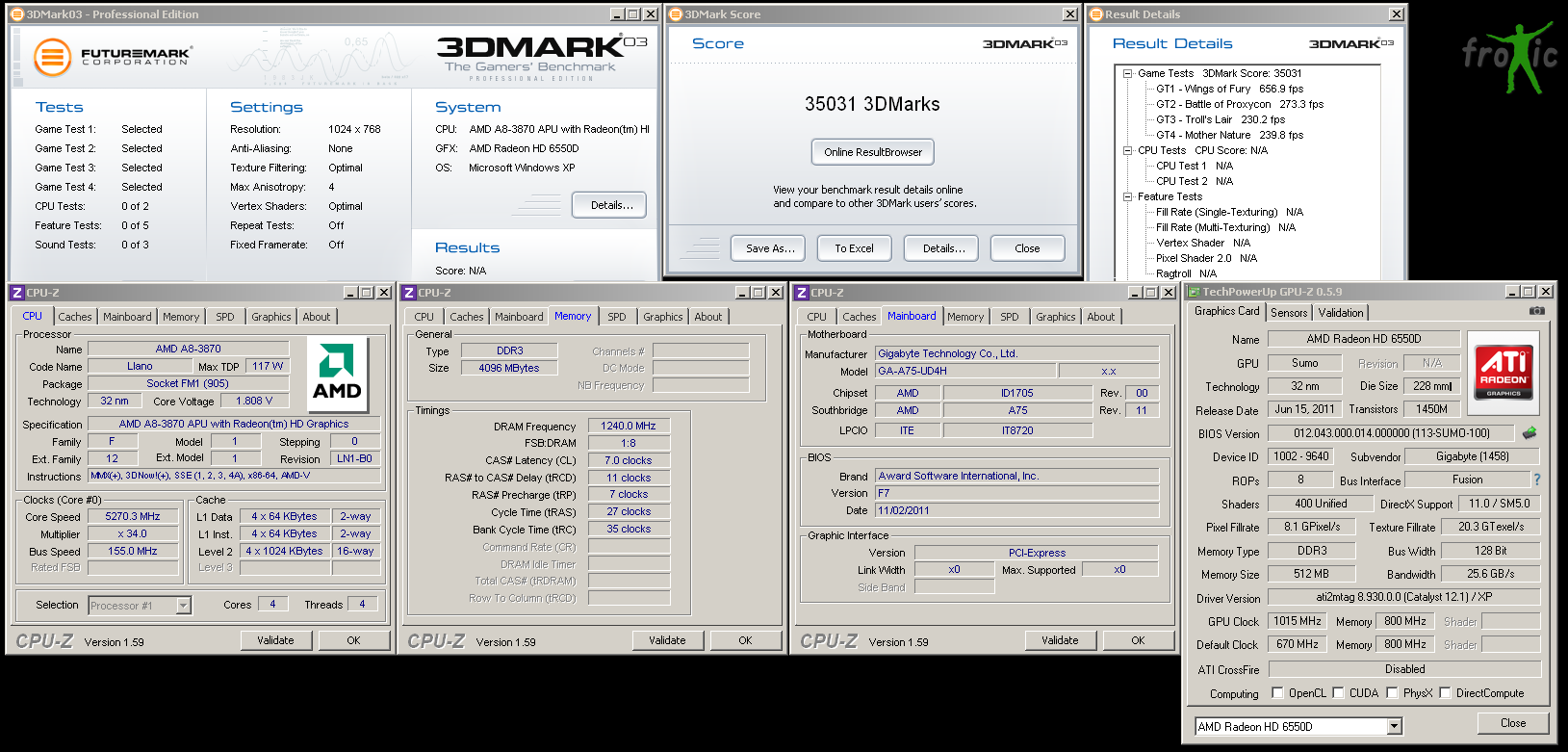
Task: Click the 3DMark Score window title icon
Action: tap(676, 14)
